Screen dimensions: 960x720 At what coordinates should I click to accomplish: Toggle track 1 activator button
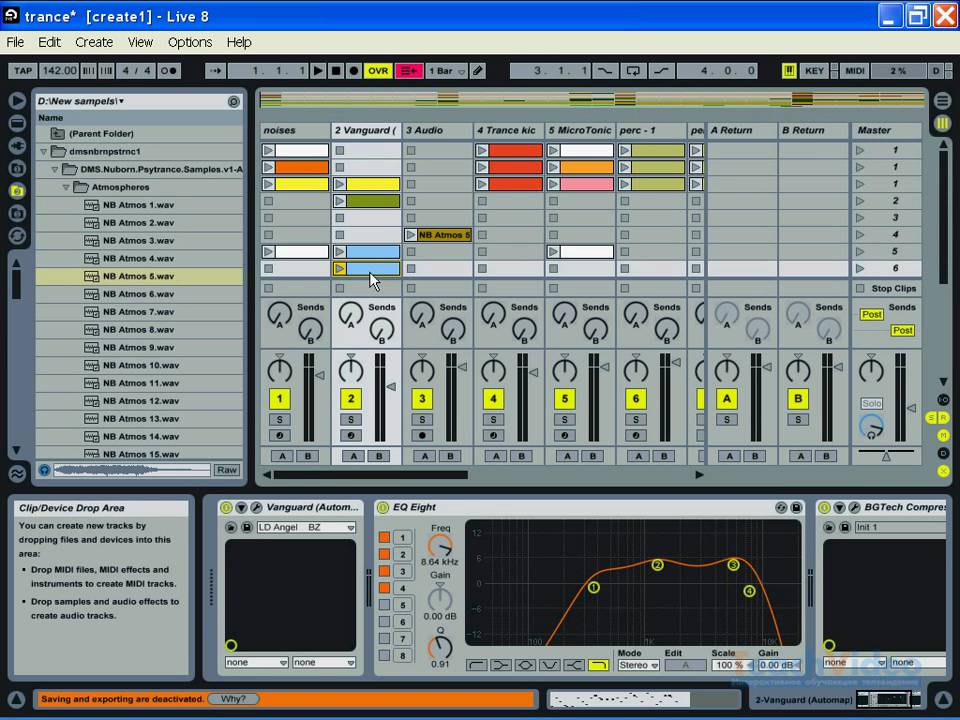pos(280,399)
